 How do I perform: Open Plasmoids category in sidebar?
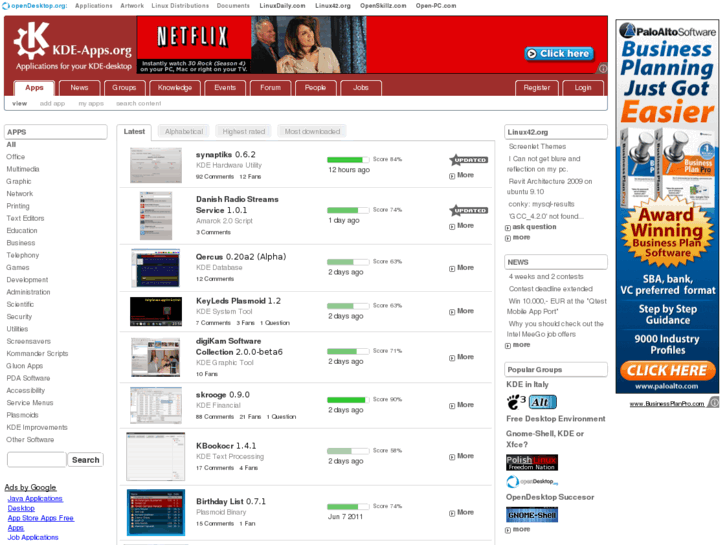22,415
